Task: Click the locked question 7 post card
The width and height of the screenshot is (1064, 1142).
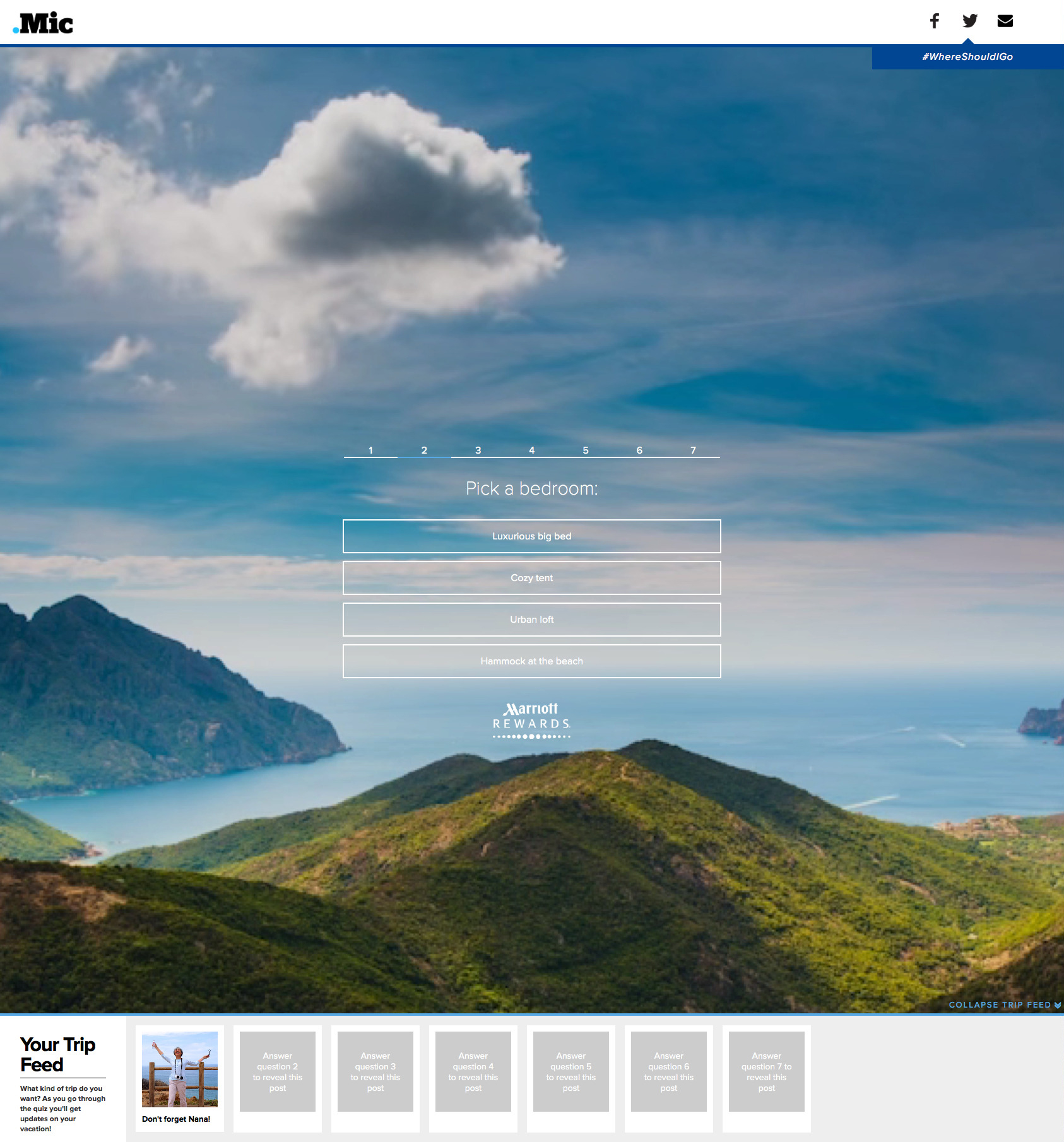Action: (x=766, y=1071)
